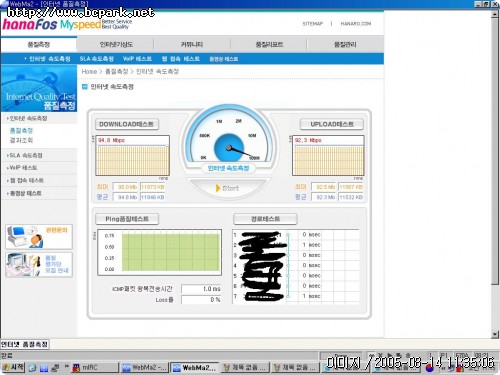Screen dimensions: 500x375
Task: Click the upload speed graph showing 92.3 Mbps
Action: point(328,156)
